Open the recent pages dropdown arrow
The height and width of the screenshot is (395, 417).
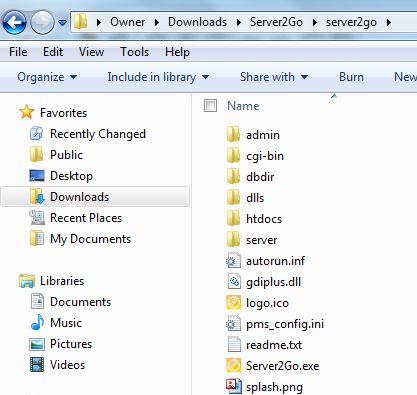pyautogui.click(x=62, y=23)
